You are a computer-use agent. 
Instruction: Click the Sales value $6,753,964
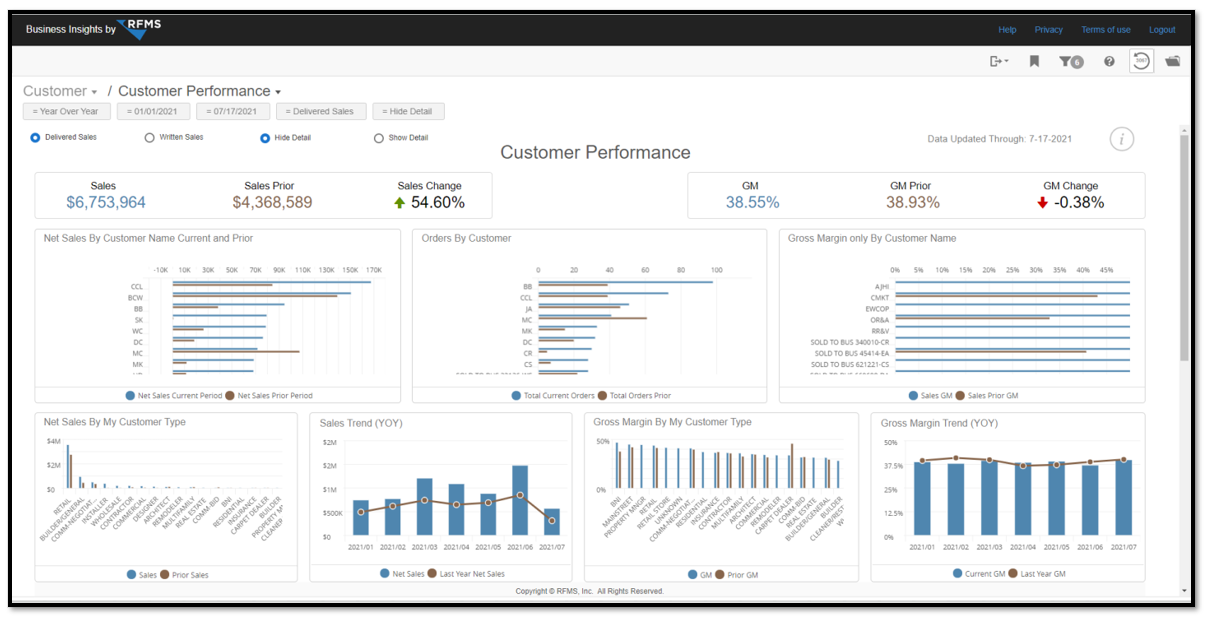point(106,203)
